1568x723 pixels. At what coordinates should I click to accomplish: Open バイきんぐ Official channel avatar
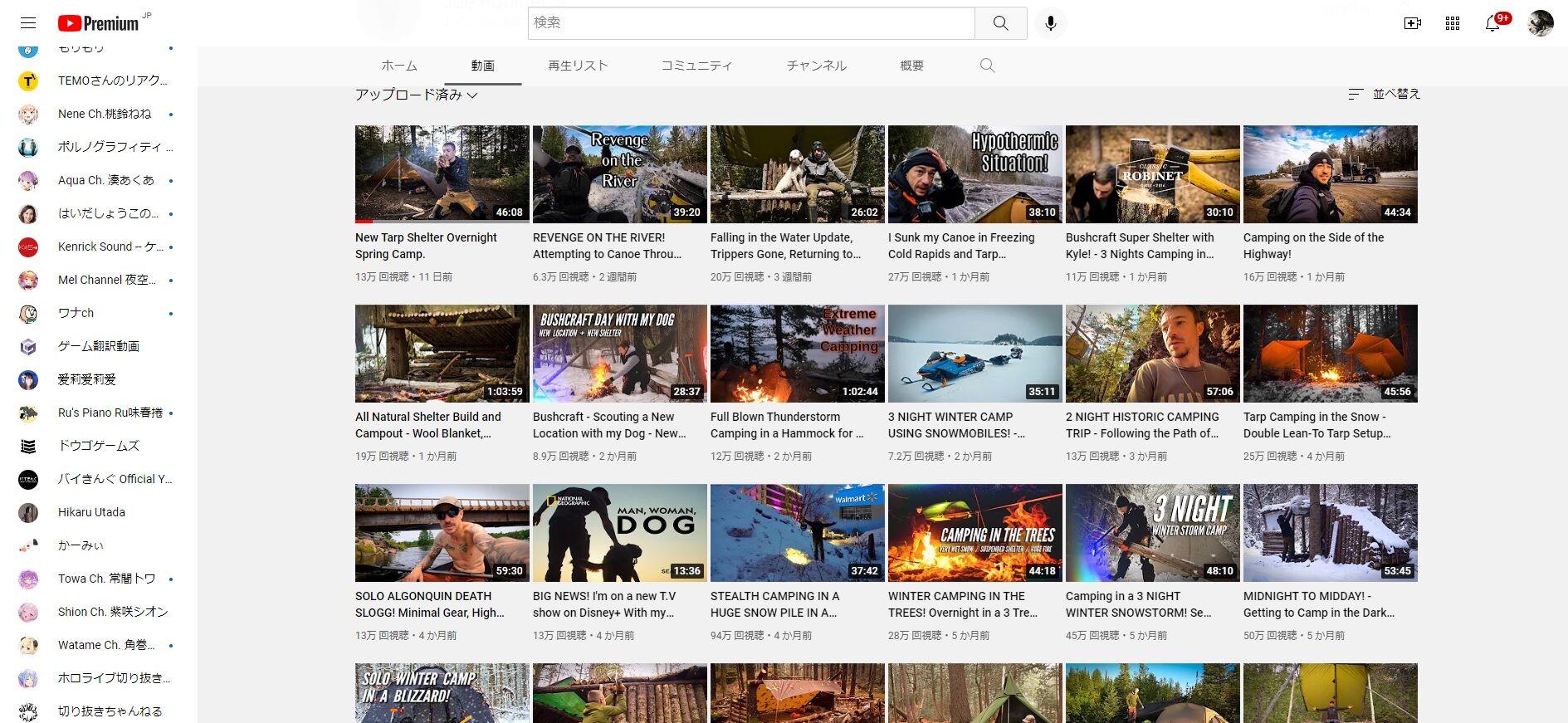pyautogui.click(x=28, y=479)
